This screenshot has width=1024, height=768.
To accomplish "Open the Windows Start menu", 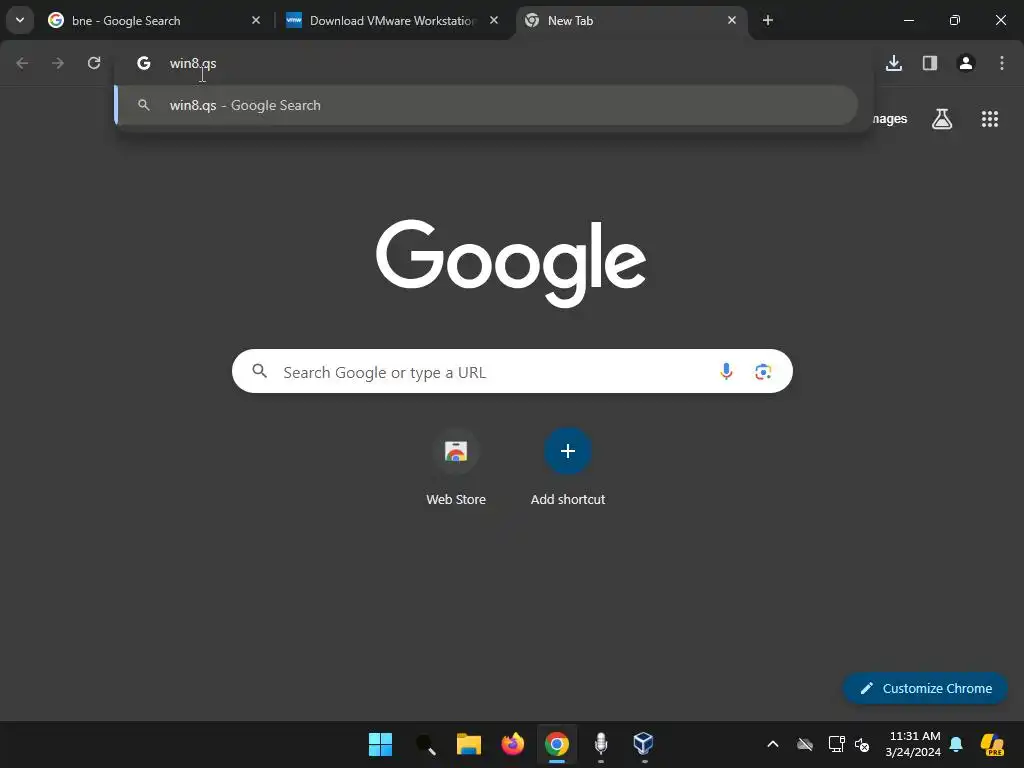I will pyautogui.click(x=380, y=744).
